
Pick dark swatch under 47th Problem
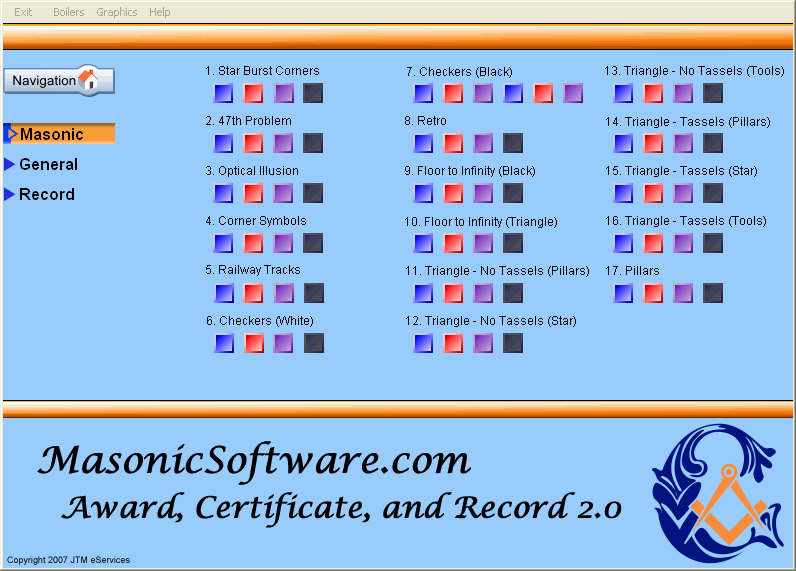(x=313, y=143)
